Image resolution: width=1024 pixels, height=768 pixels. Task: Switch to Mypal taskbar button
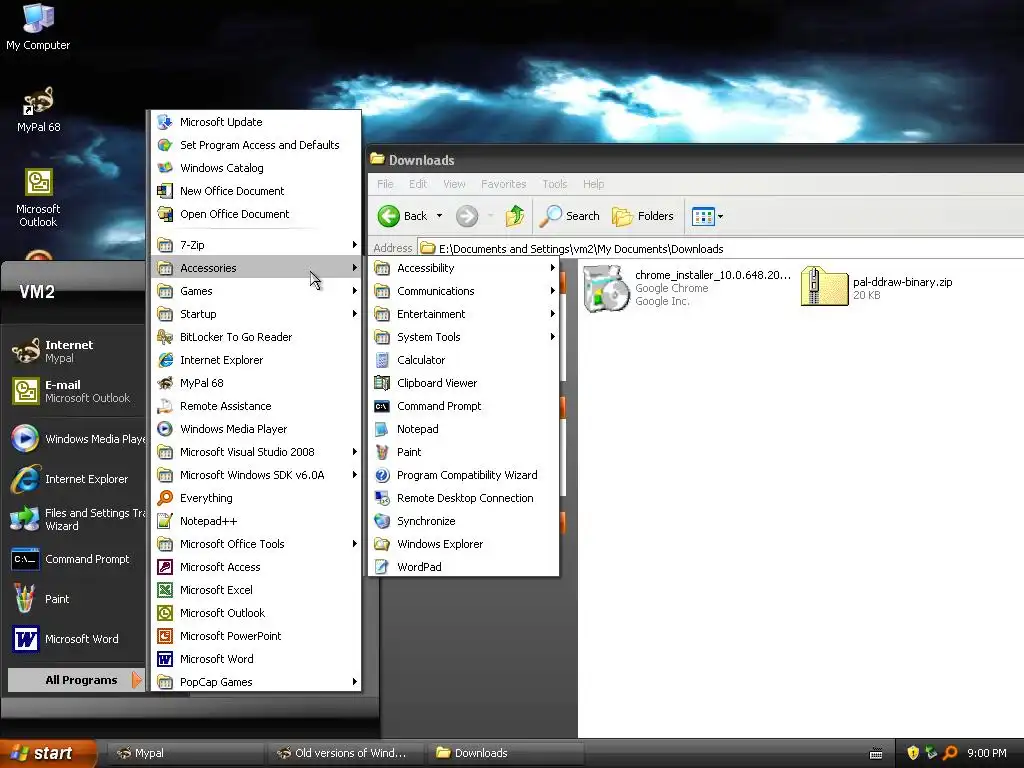[184, 753]
